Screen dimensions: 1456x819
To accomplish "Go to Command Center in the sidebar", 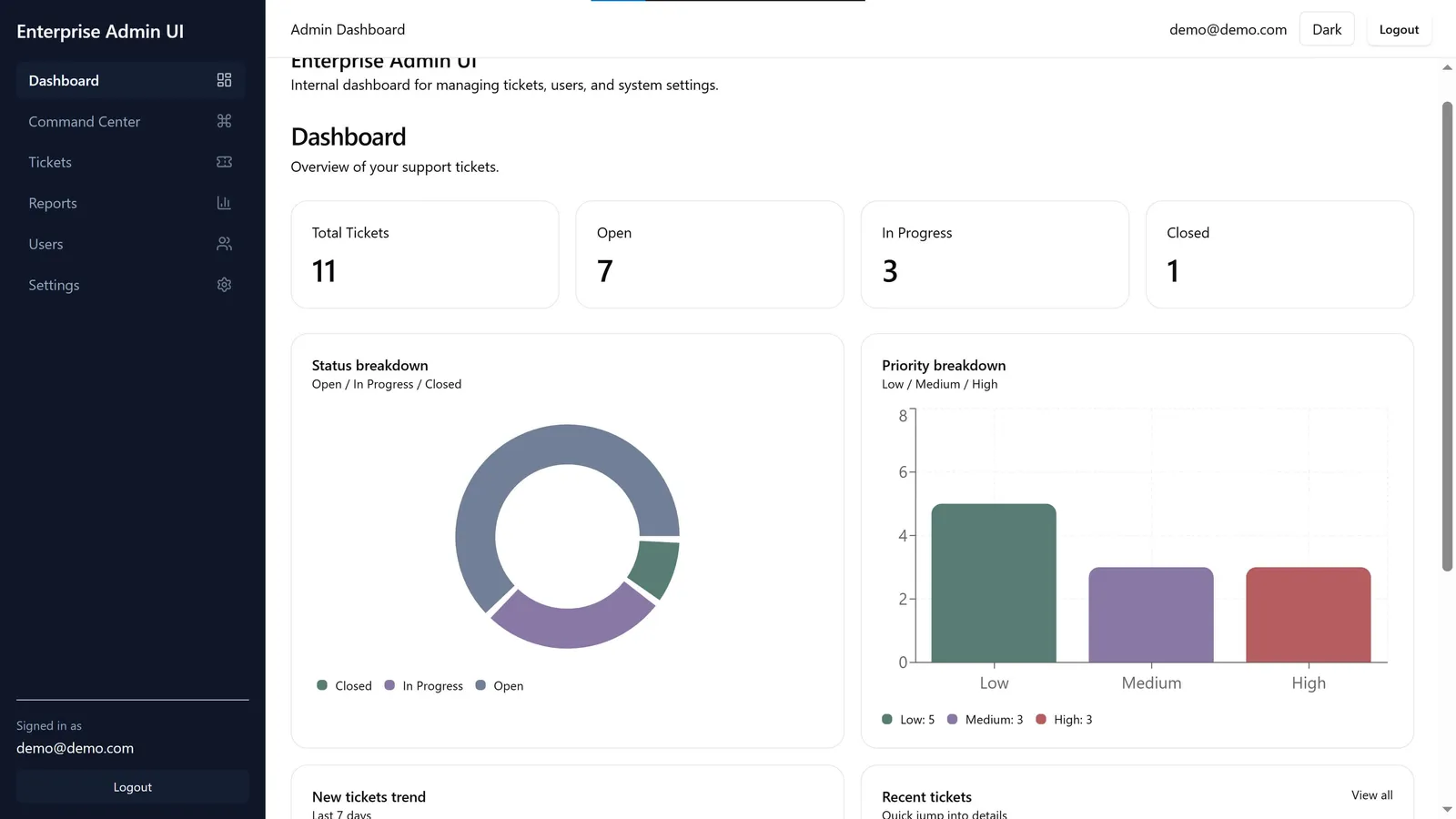I will [x=131, y=121].
